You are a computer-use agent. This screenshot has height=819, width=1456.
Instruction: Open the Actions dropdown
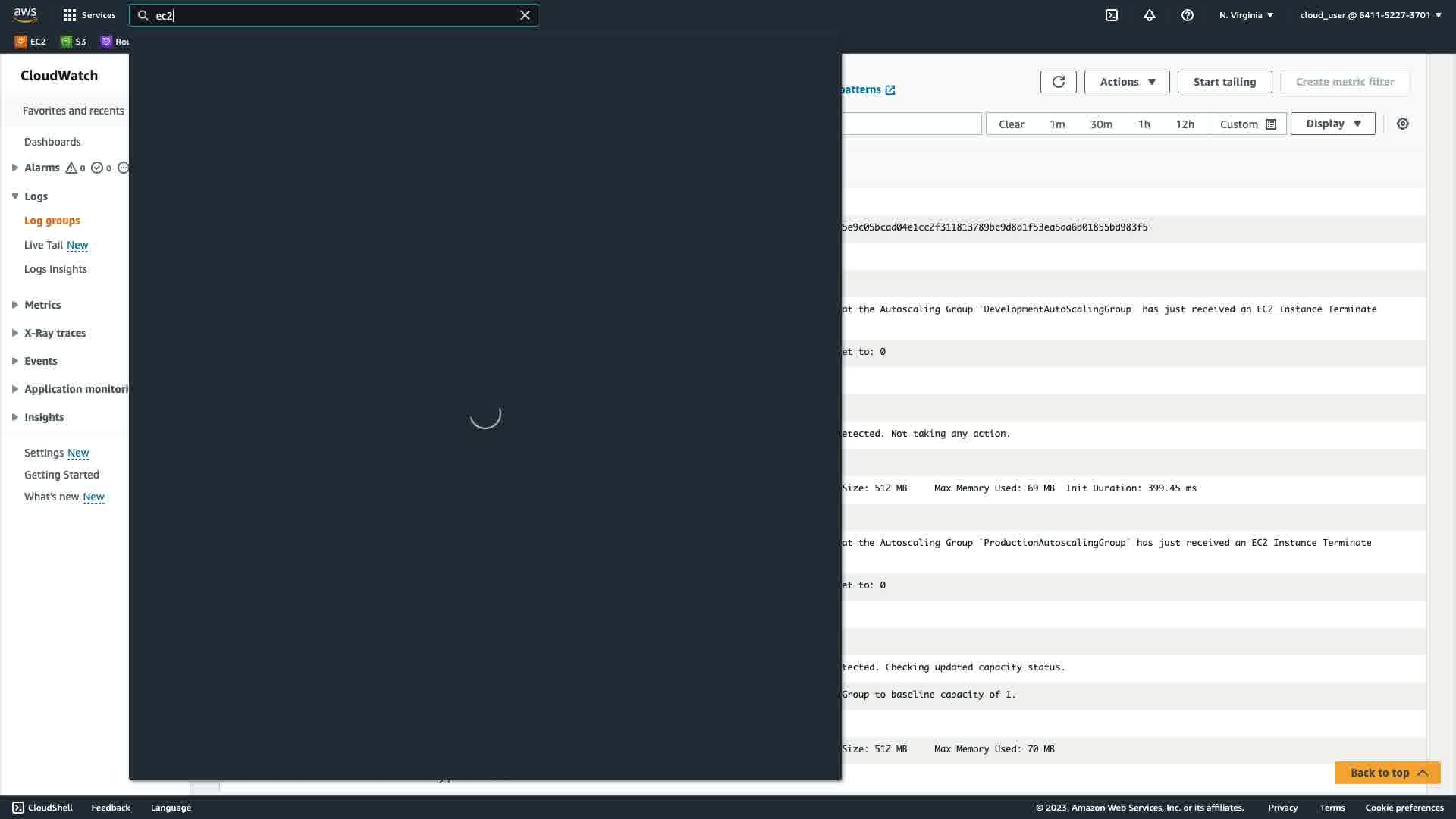[x=1126, y=82]
